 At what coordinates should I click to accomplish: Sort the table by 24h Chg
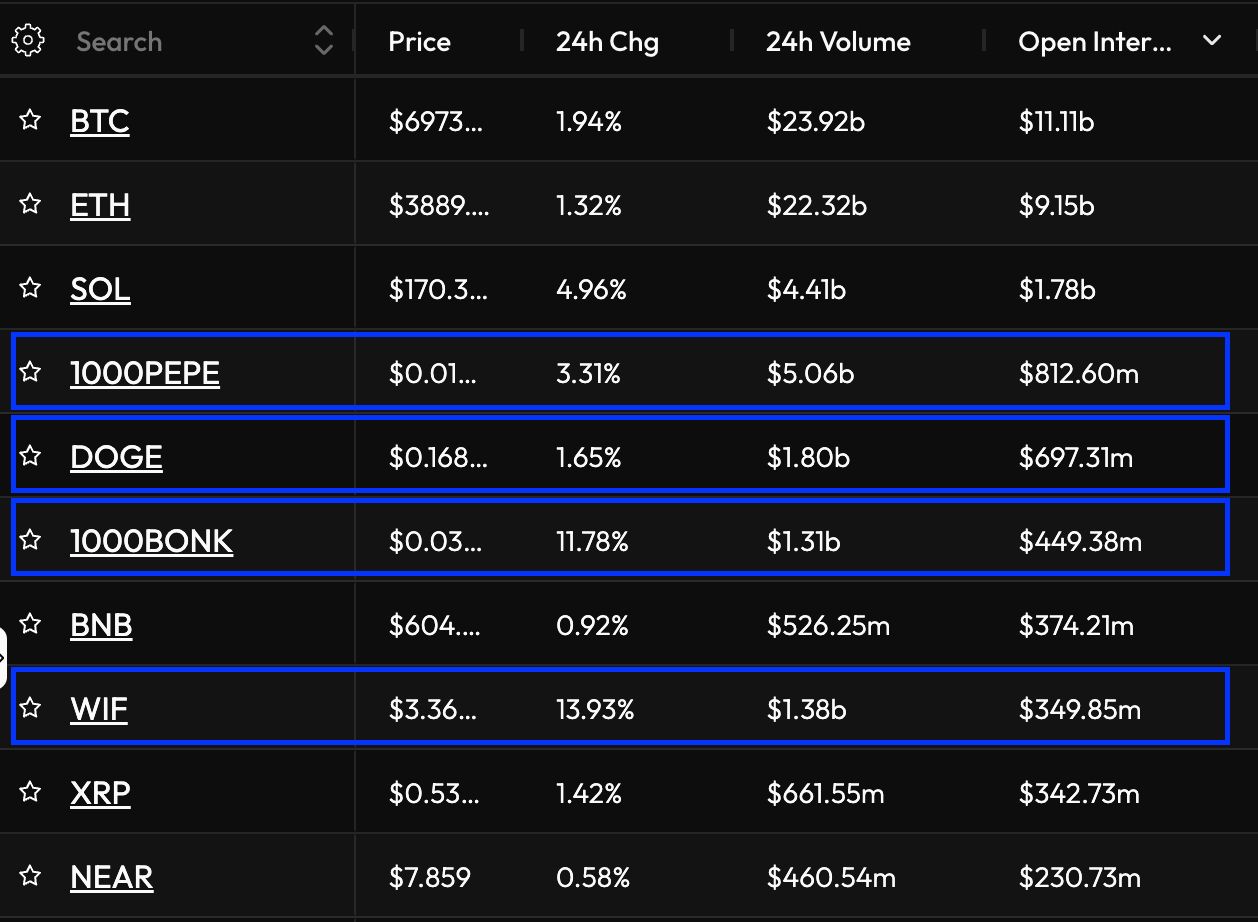607,41
